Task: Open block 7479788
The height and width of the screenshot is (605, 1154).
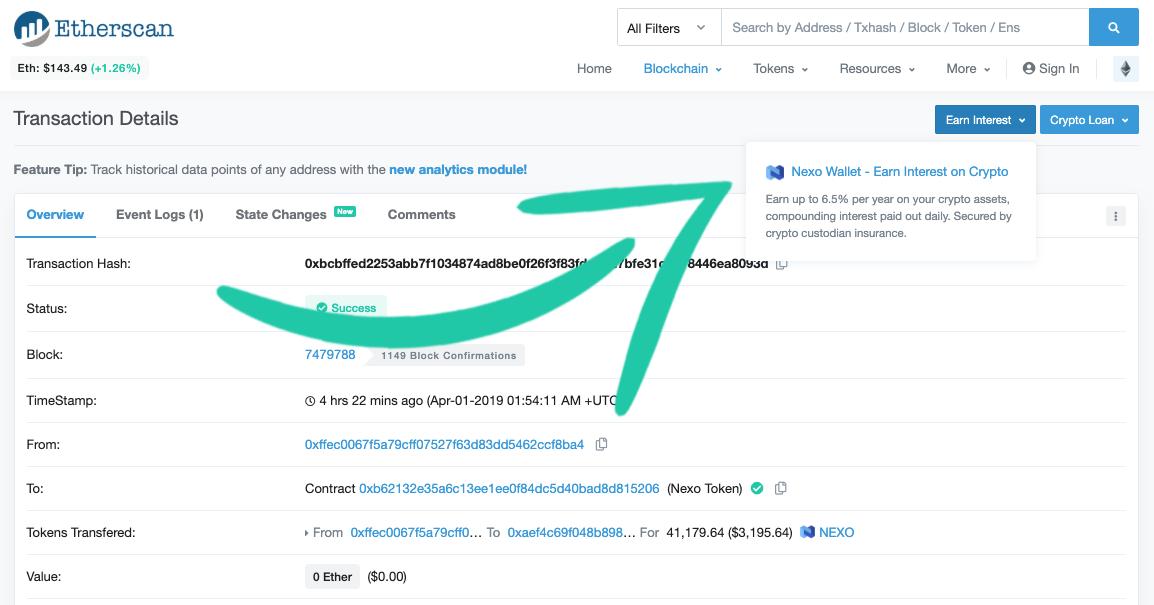Action: point(330,355)
